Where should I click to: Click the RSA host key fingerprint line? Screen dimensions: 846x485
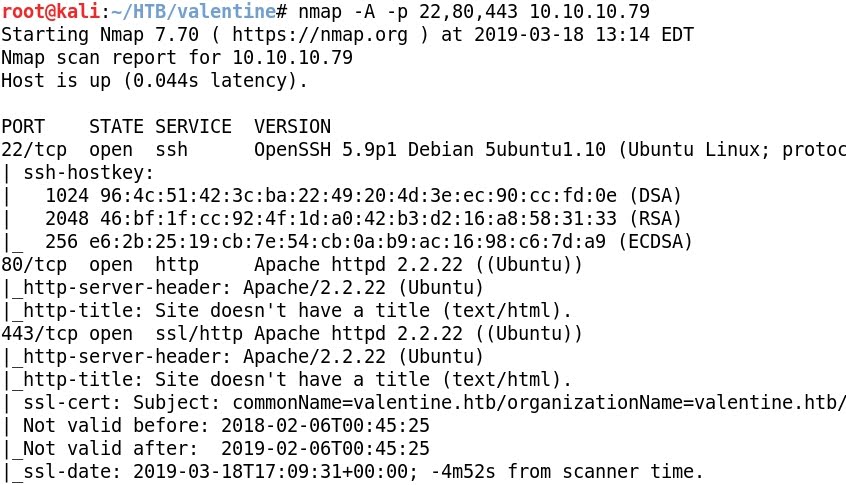coord(363,218)
